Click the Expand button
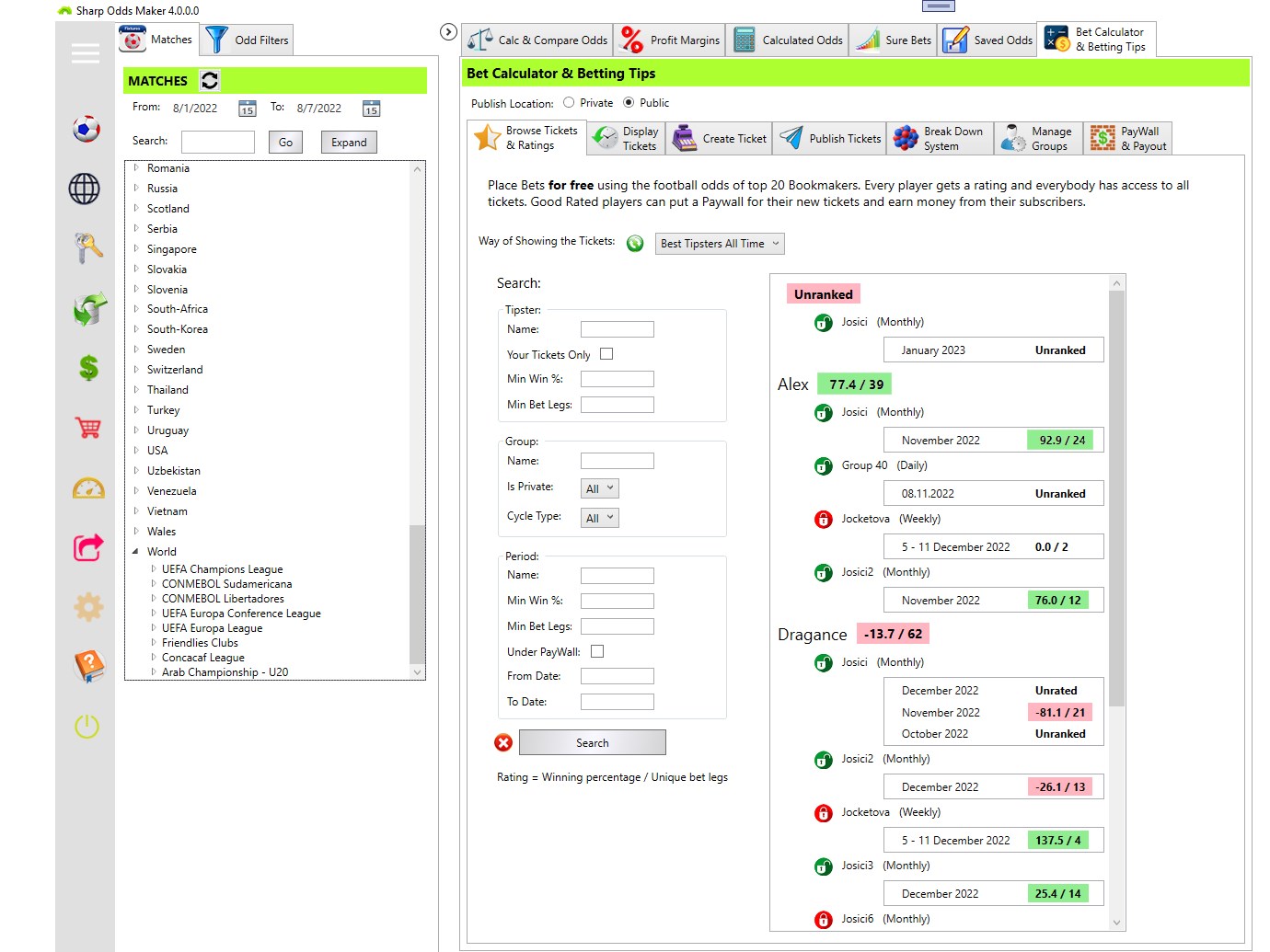Screen dimensions: 1270x952 pos(349,142)
